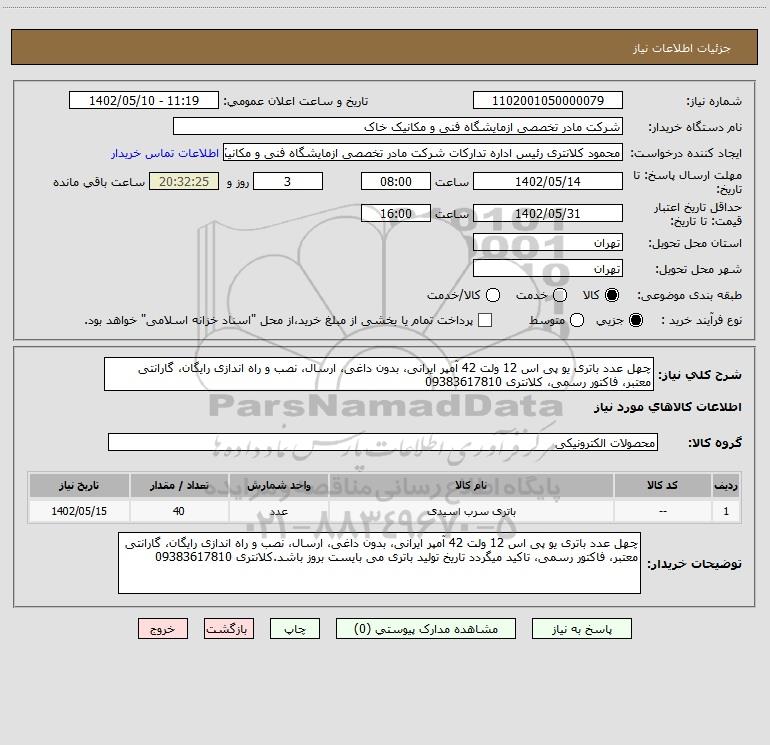Toggle the Islamic treasury payment checkbox
The width and height of the screenshot is (770, 745).
click(485, 320)
